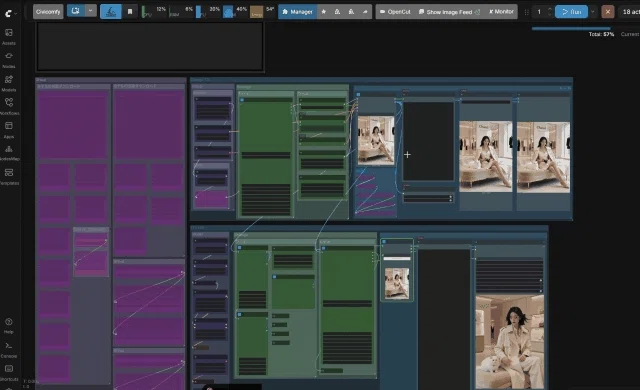Increase the batch count stepper

(x=549, y=9)
